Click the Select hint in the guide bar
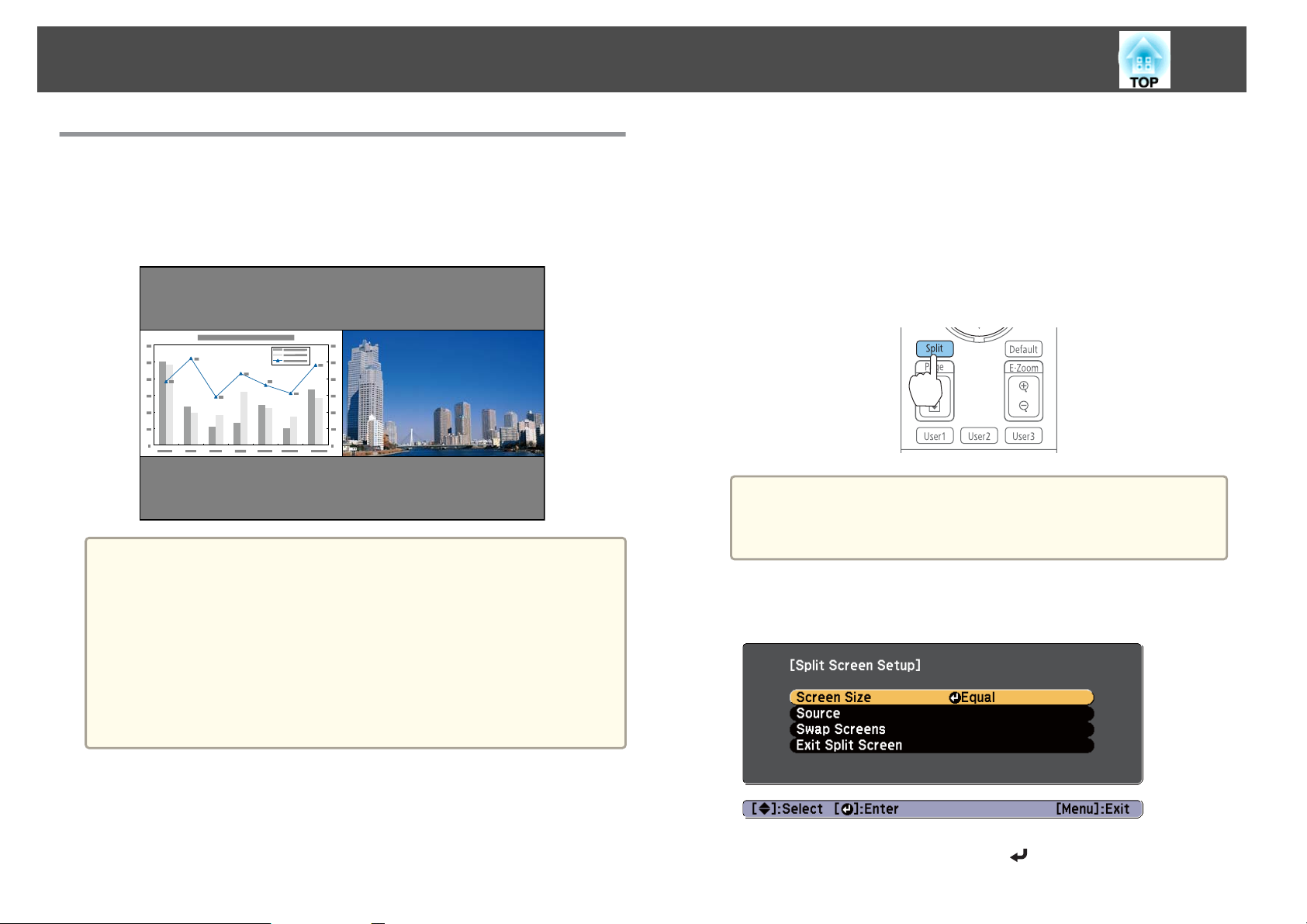1307x924 pixels. tap(787, 808)
